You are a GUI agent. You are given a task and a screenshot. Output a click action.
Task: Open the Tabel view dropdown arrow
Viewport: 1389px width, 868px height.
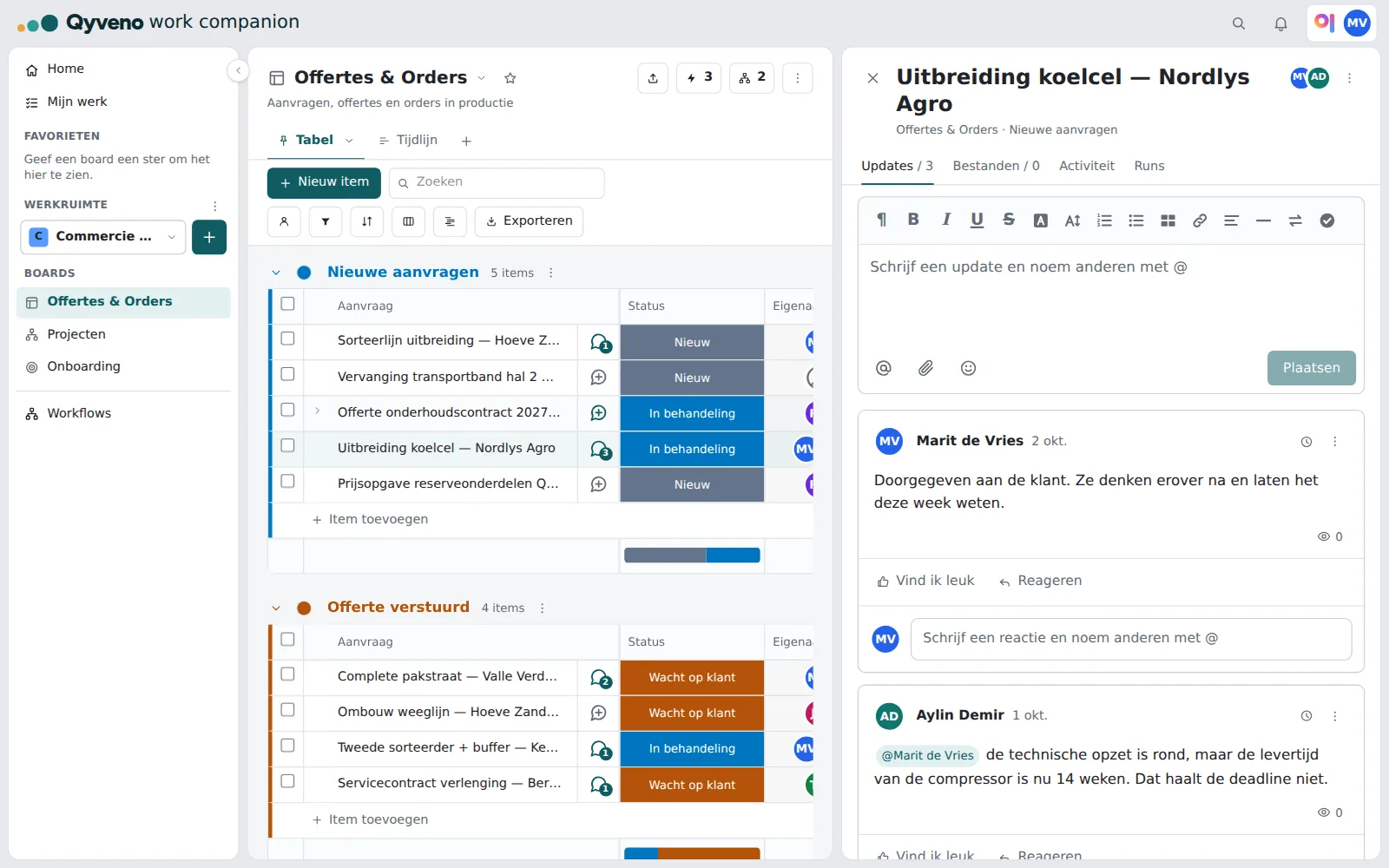click(349, 141)
